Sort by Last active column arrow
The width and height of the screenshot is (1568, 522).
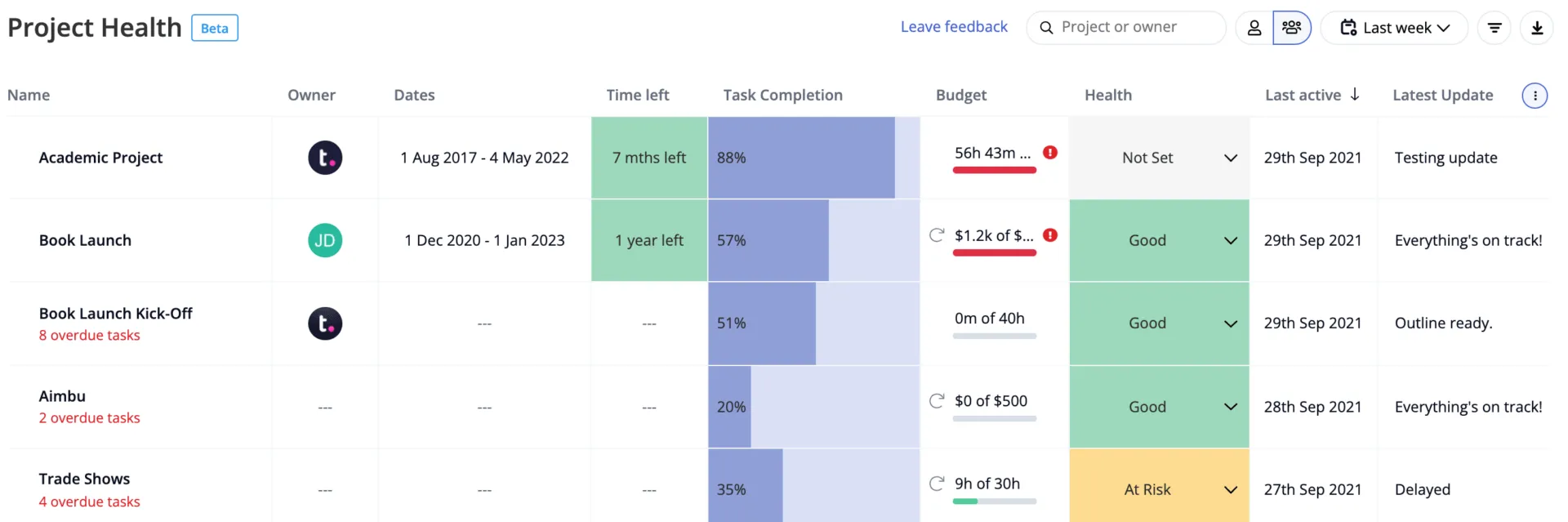pos(1355,95)
